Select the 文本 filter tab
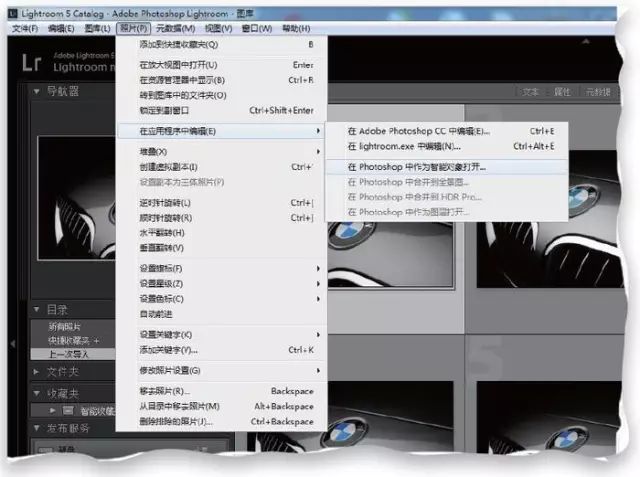 point(531,92)
